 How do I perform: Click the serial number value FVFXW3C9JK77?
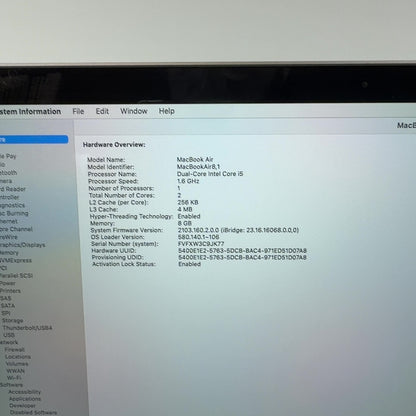(201, 244)
